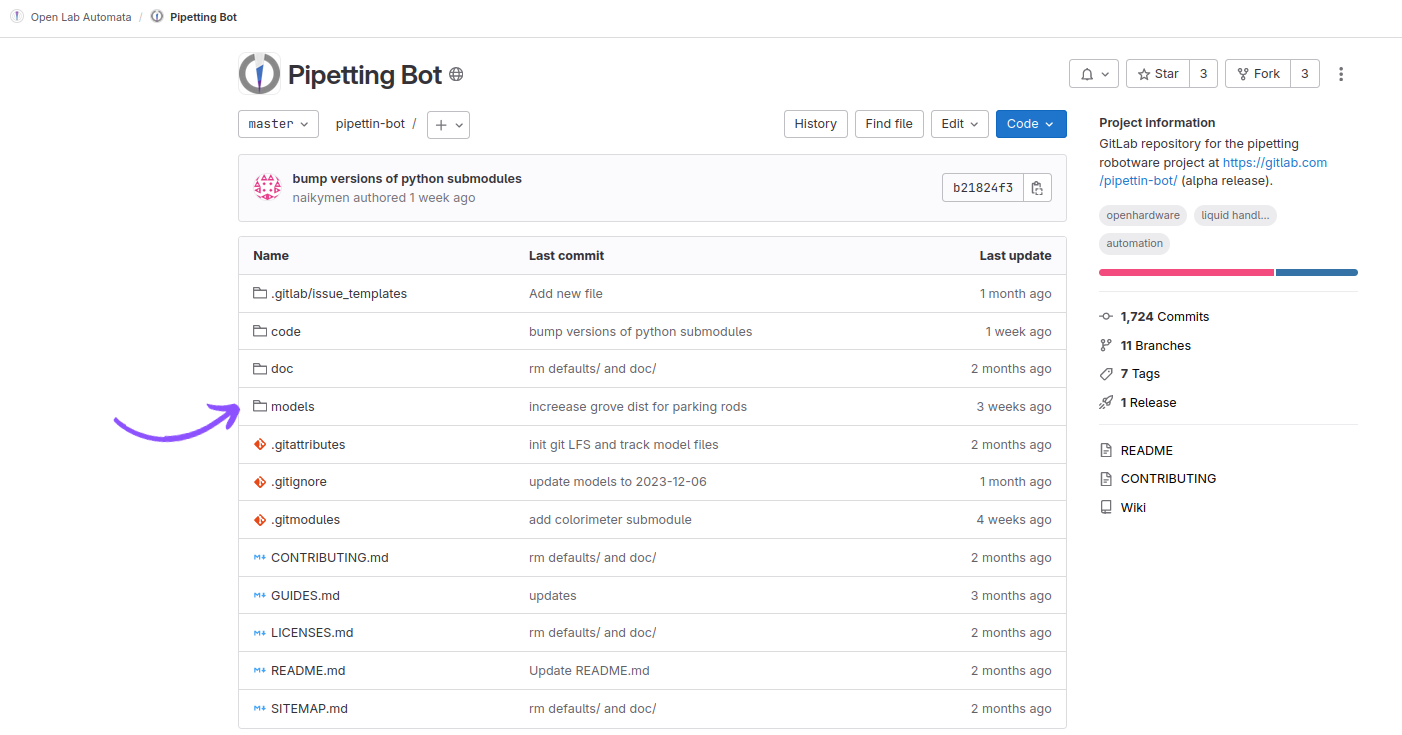The height and width of the screenshot is (735, 1402).
Task: Open the Code clone dropdown
Action: (1031, 124)
